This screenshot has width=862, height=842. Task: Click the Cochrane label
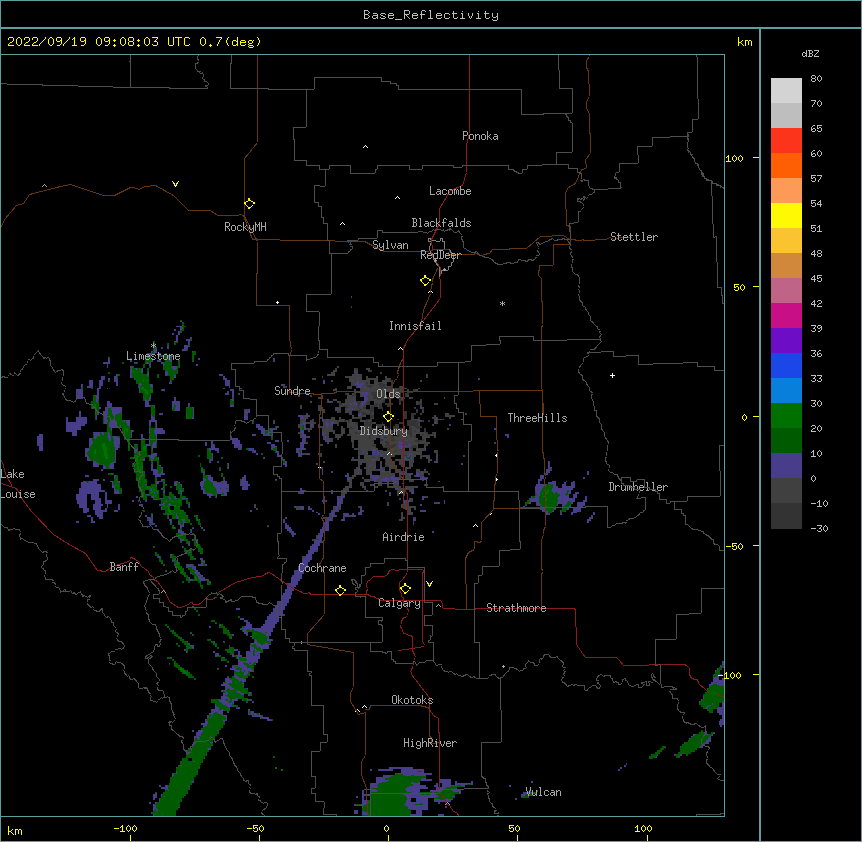(x=322, y=568)
